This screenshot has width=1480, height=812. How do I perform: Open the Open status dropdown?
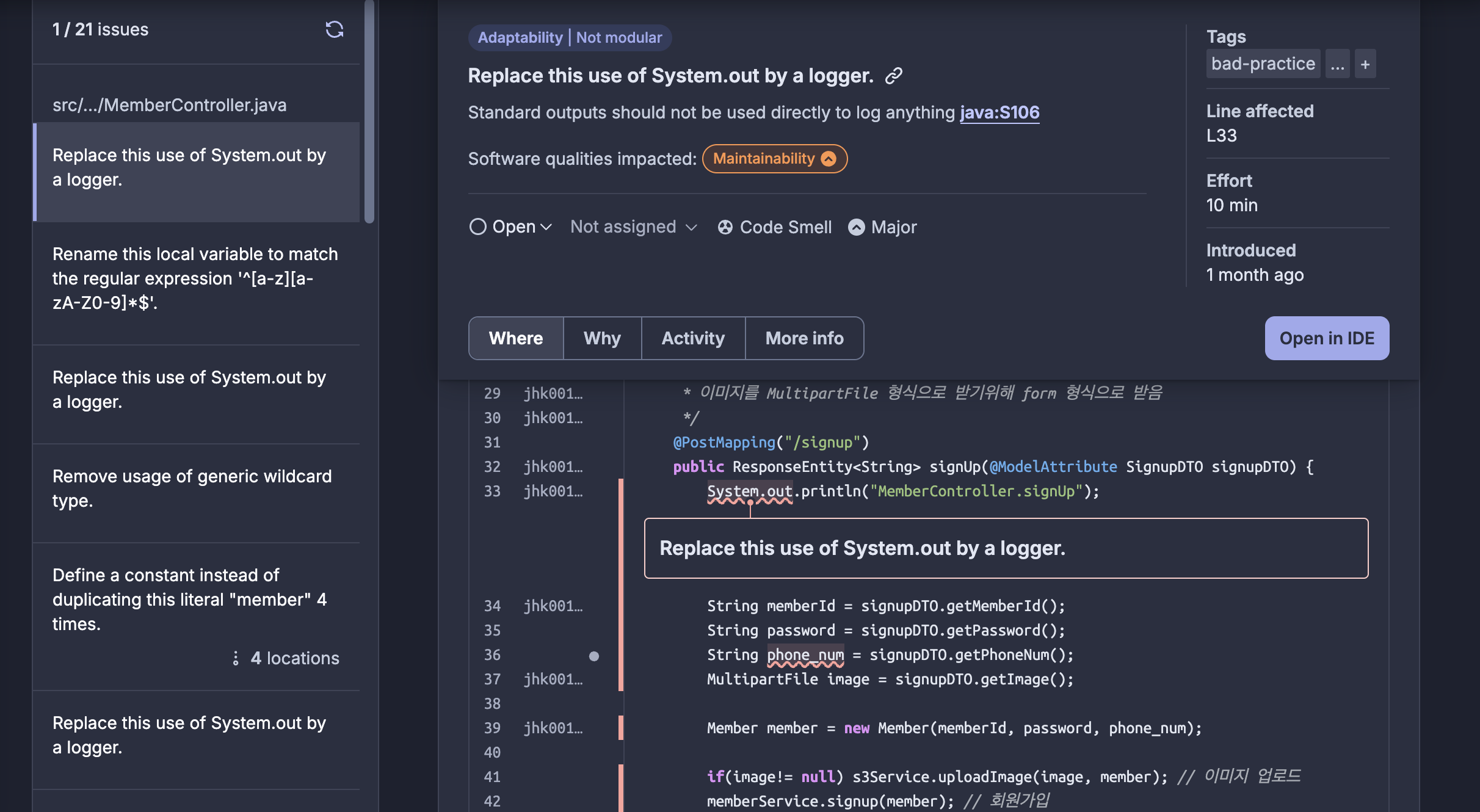pos(510,227)
